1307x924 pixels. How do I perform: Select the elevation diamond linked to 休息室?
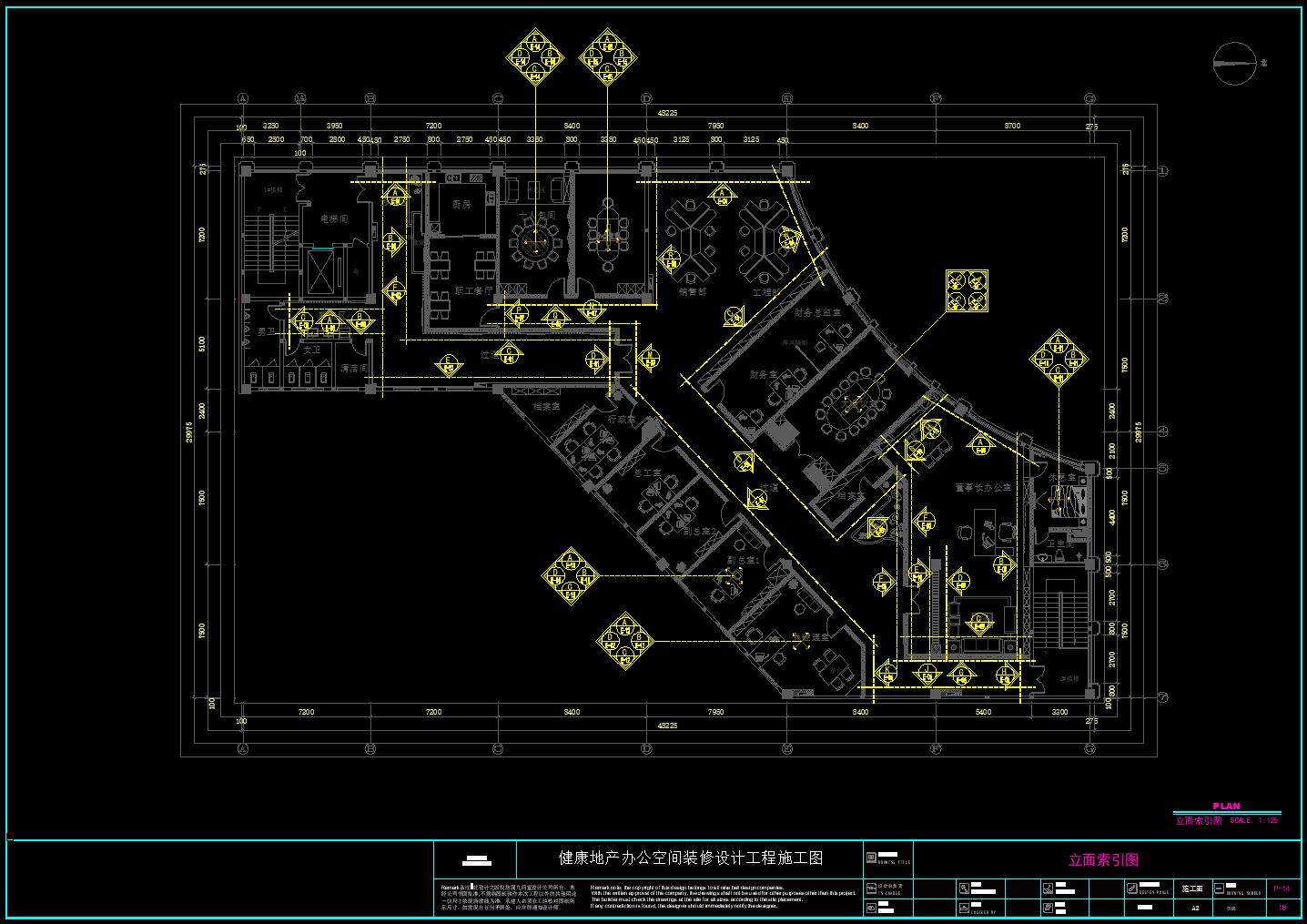1059,357
